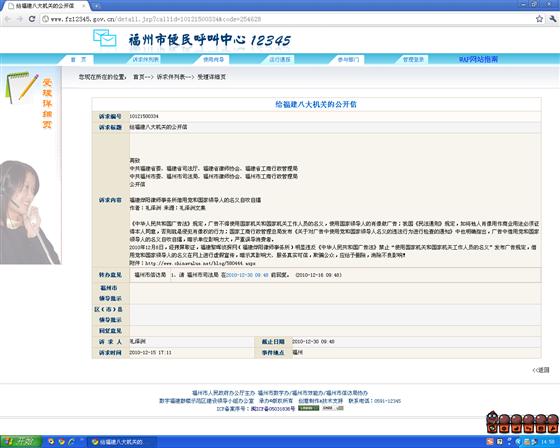Open the Chrome wrench settings menu
The height and width of the screenshot is (448, 560).
553,19
